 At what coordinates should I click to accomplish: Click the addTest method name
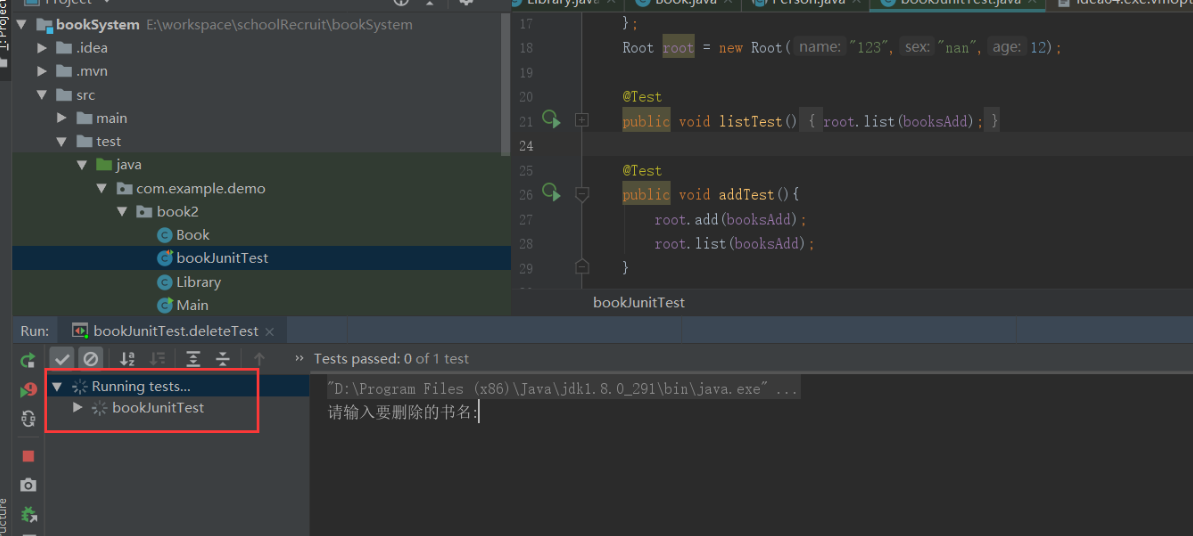(747, 195)
